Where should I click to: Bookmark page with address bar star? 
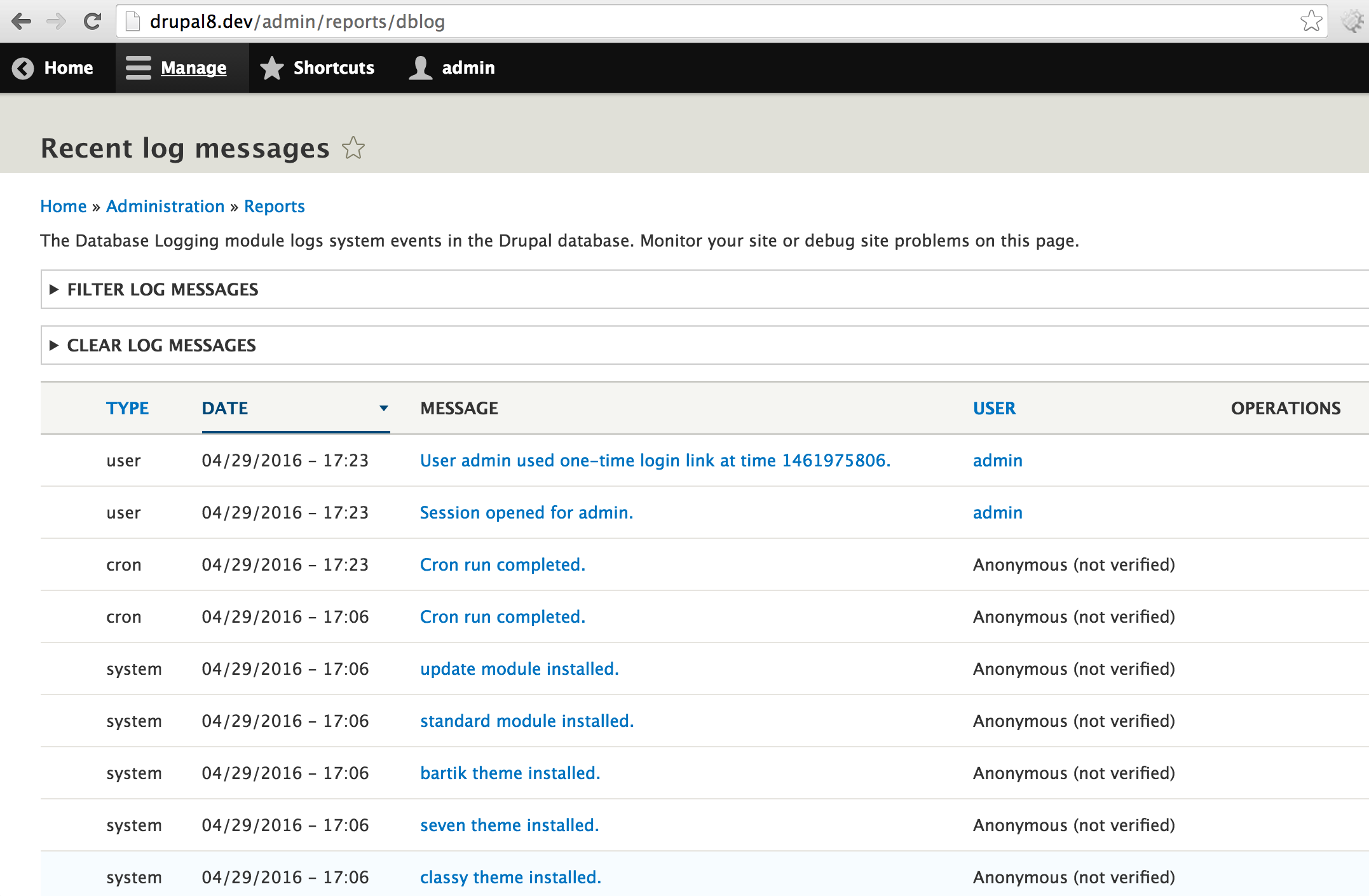(1311, 22)
